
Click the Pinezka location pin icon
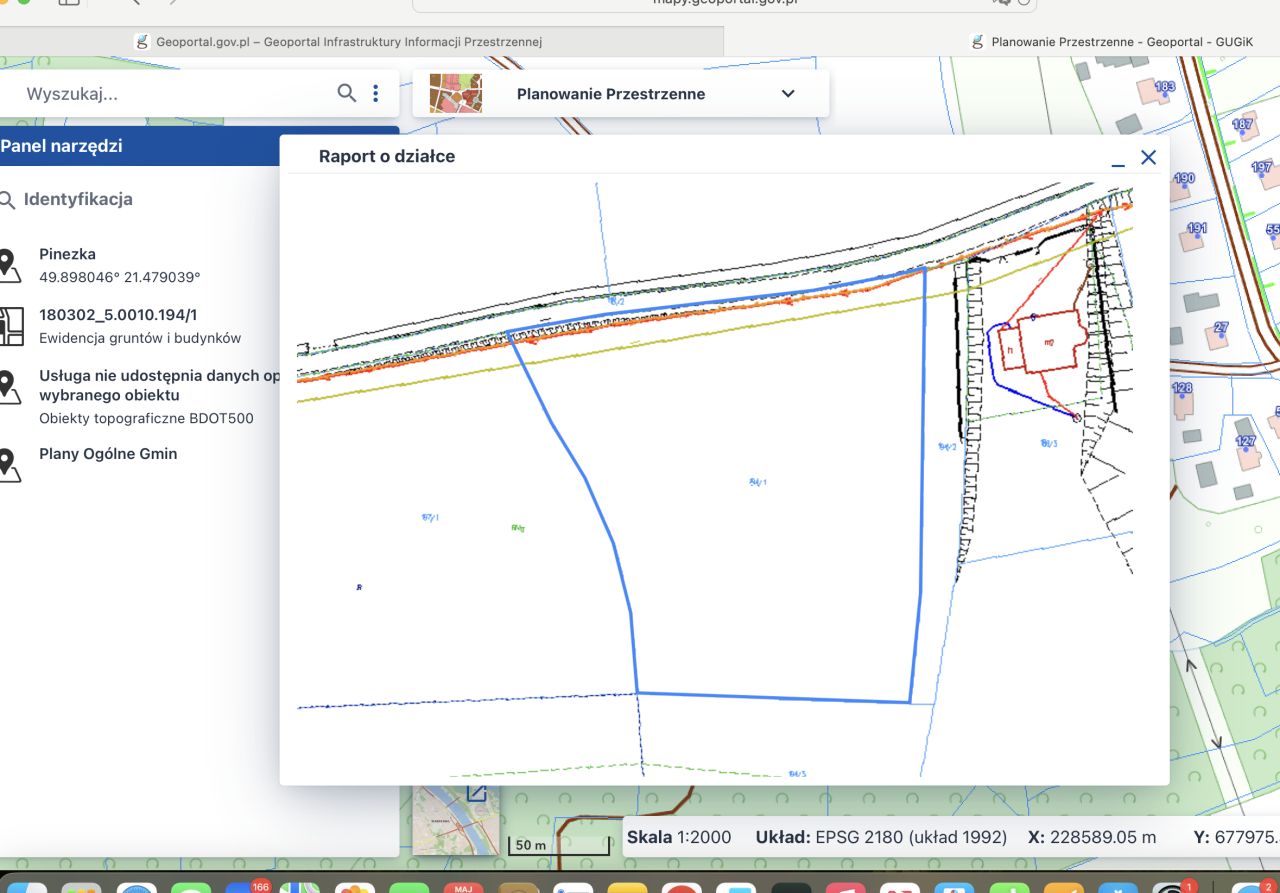(x=8, y=265)
